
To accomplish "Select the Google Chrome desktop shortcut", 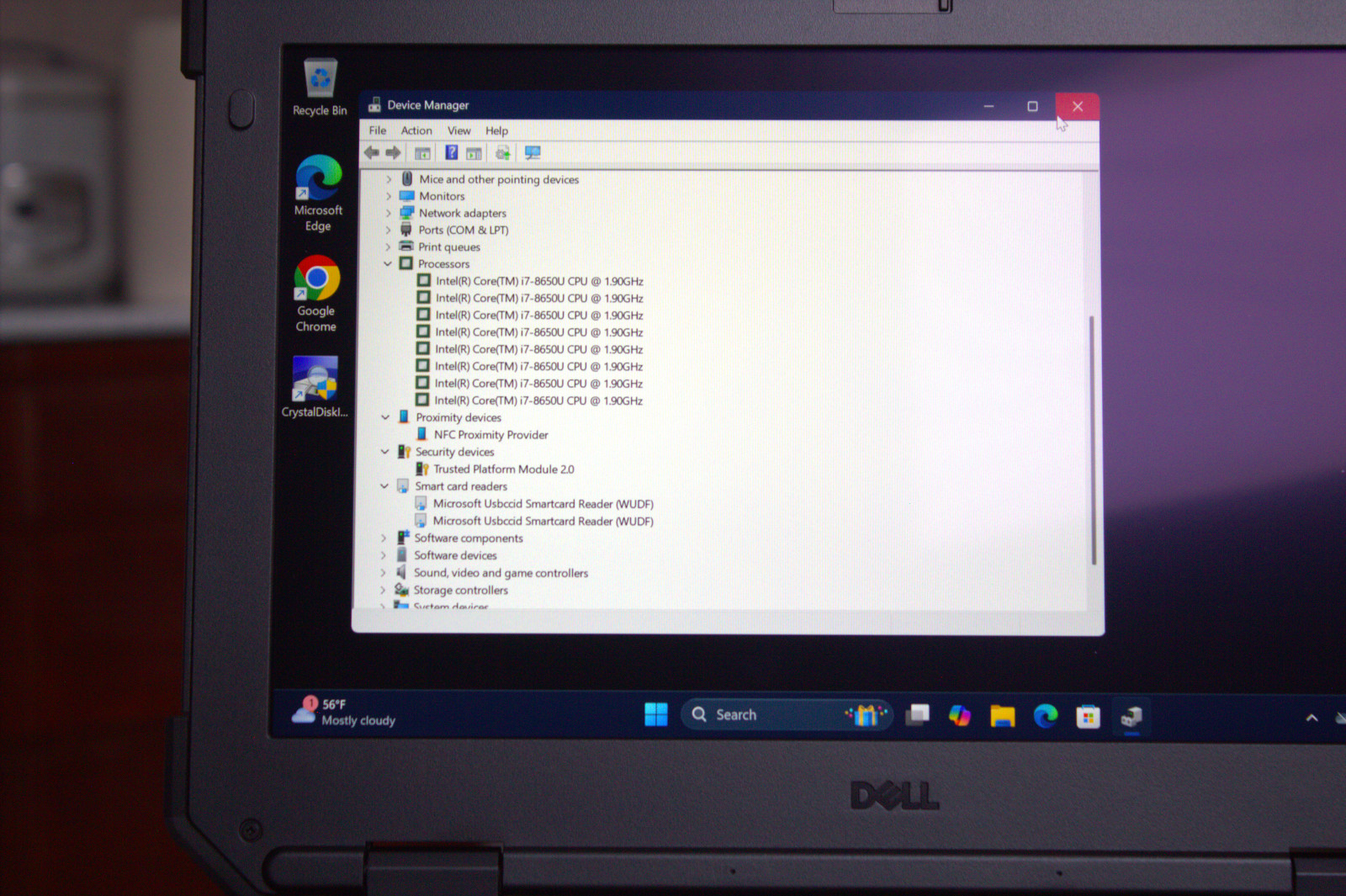I will (x=316, y=294).
